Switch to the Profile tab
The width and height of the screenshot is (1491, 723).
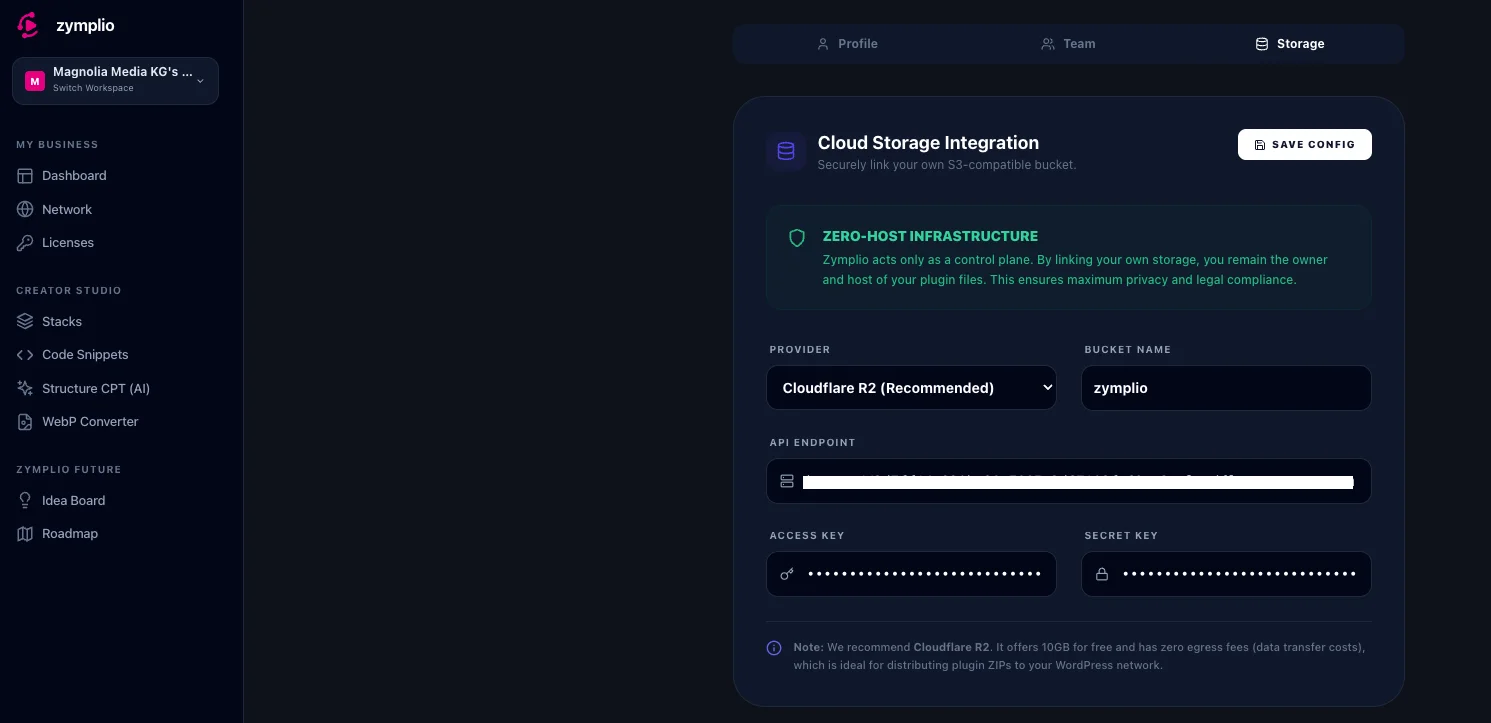point(848,43)
